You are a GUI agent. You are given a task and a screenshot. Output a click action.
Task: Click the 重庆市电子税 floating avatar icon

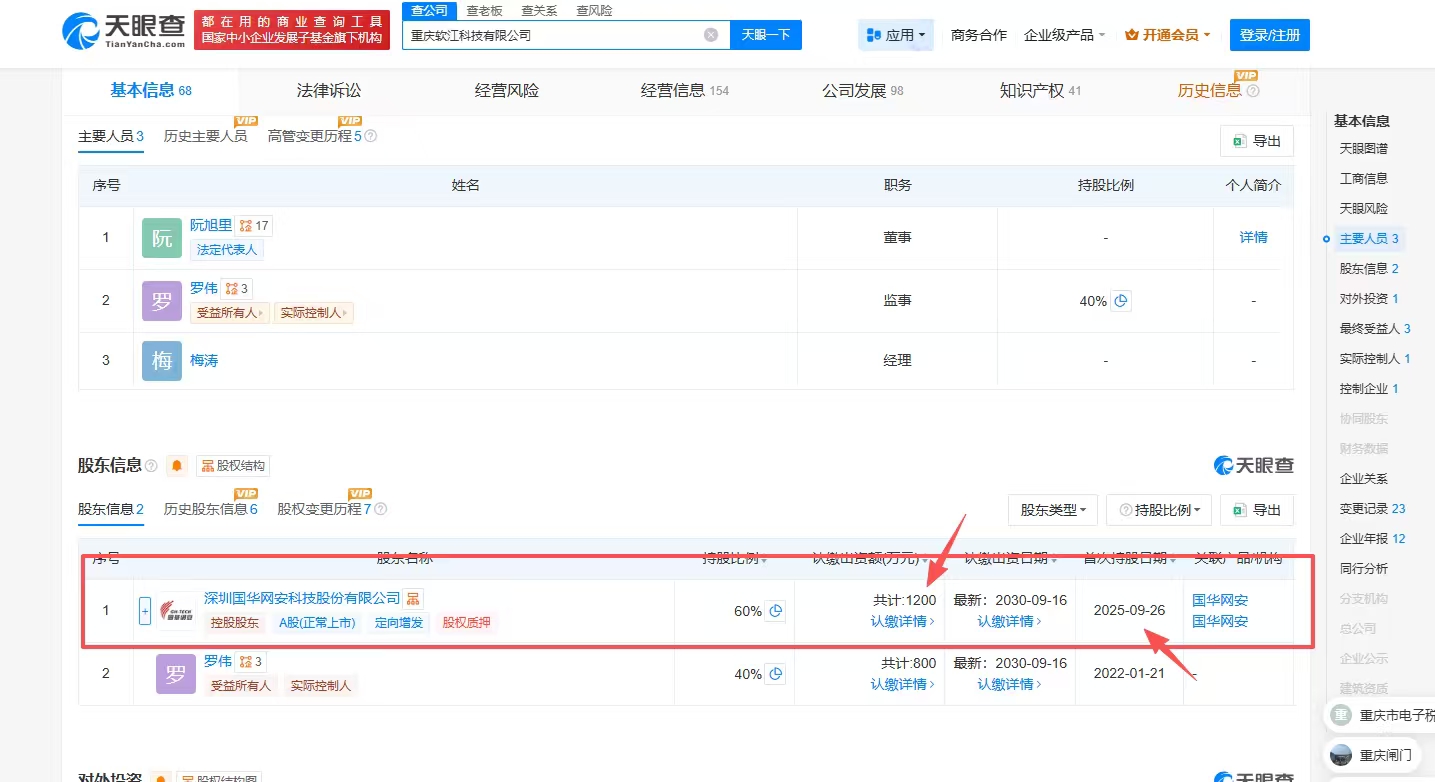pos(1341,715)
